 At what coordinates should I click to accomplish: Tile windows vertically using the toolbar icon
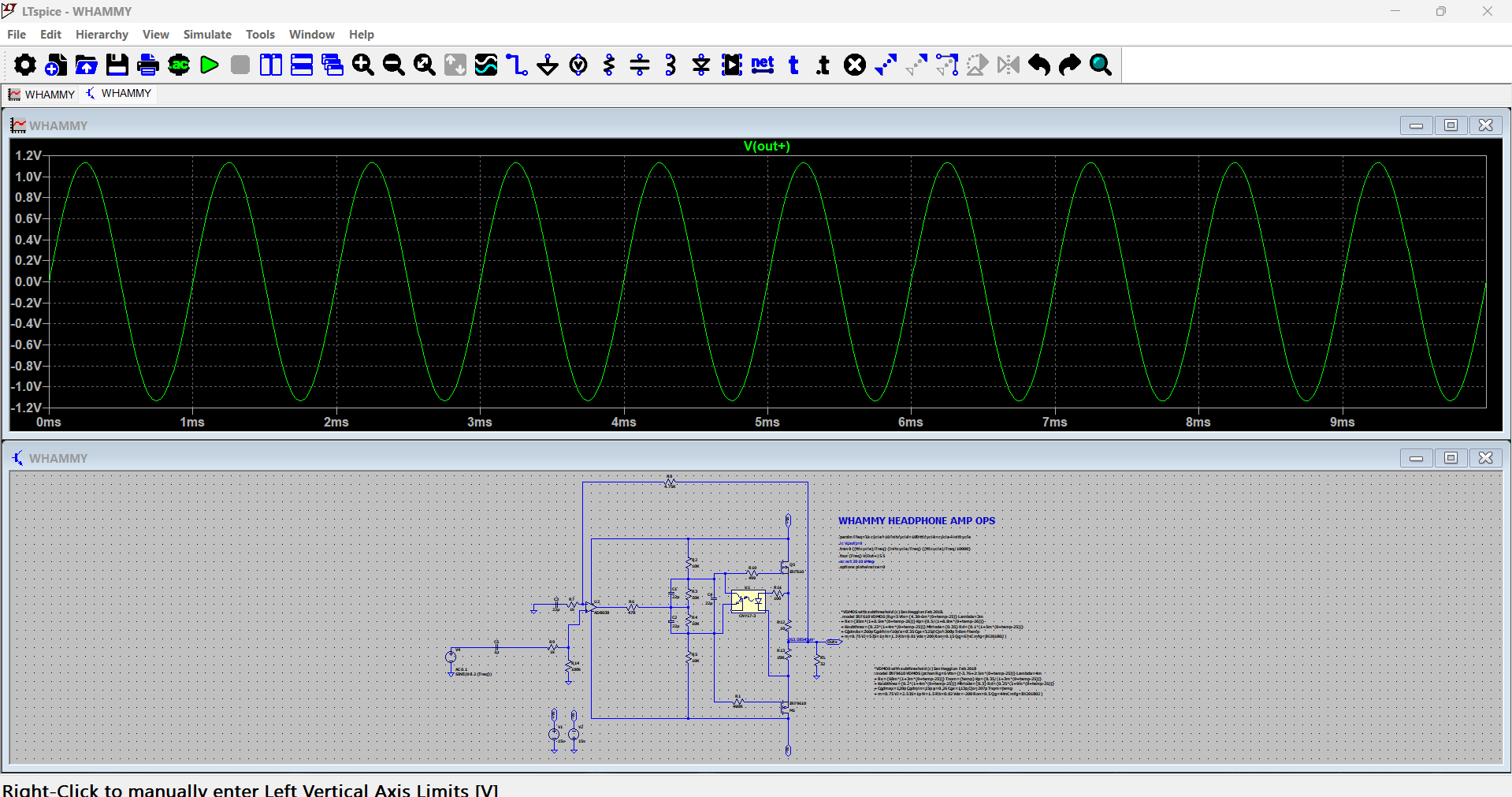[271, 65]
